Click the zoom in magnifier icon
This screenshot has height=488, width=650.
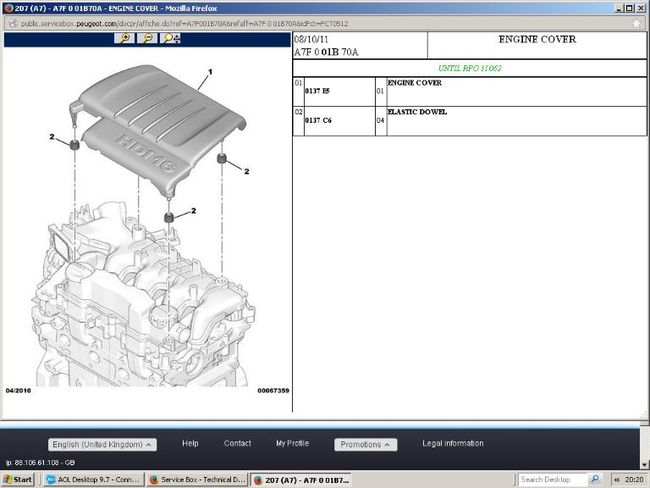click(x=124, y=39)
